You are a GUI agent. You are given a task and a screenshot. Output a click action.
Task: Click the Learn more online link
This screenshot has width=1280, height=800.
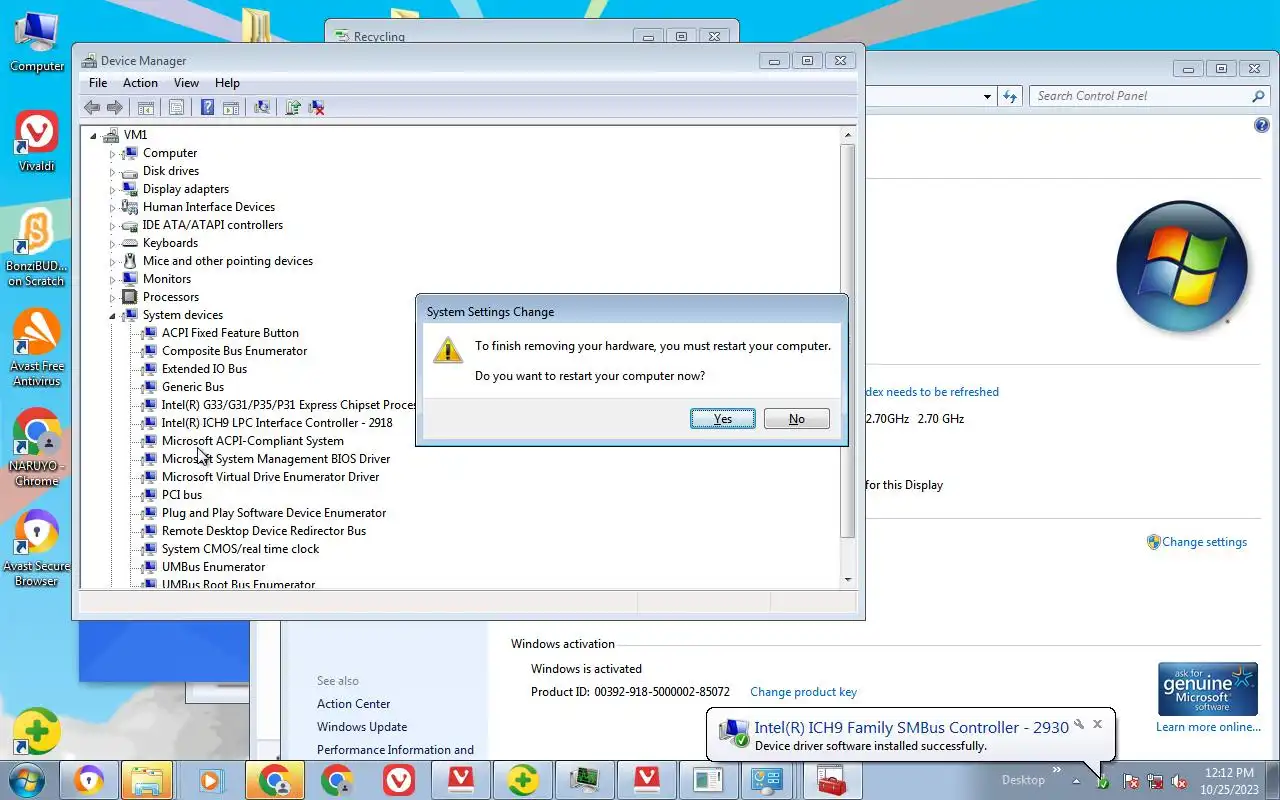1208,727
